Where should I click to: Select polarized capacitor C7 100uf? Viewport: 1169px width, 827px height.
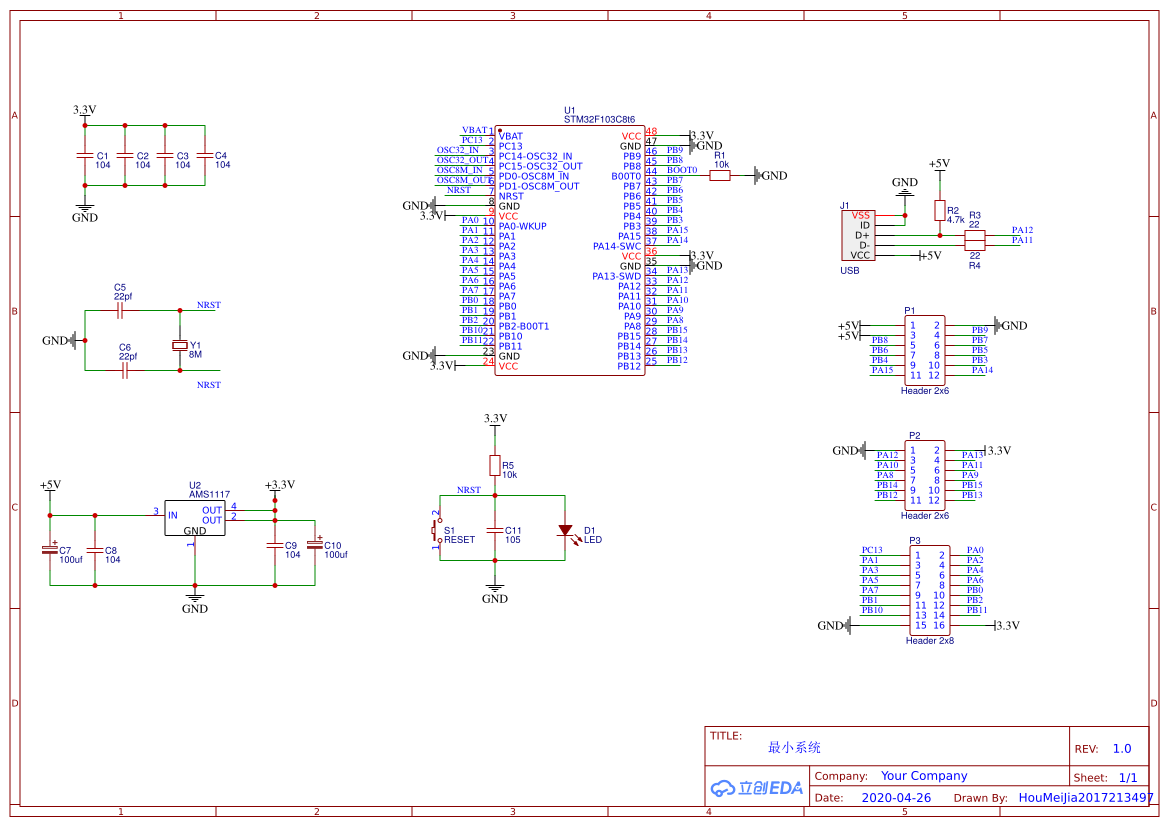click(x=50, y=550)
